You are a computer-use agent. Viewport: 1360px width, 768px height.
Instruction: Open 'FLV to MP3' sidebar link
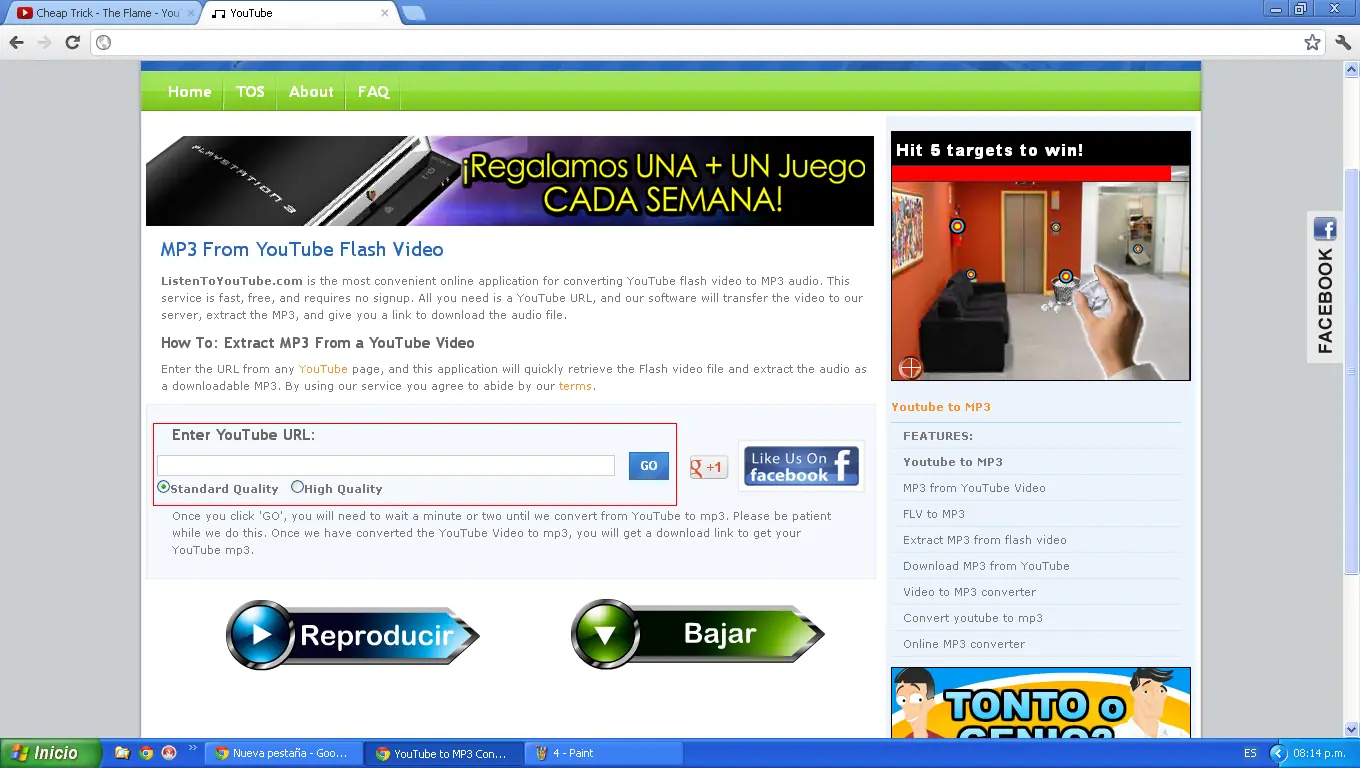click(x=934, y=514)
